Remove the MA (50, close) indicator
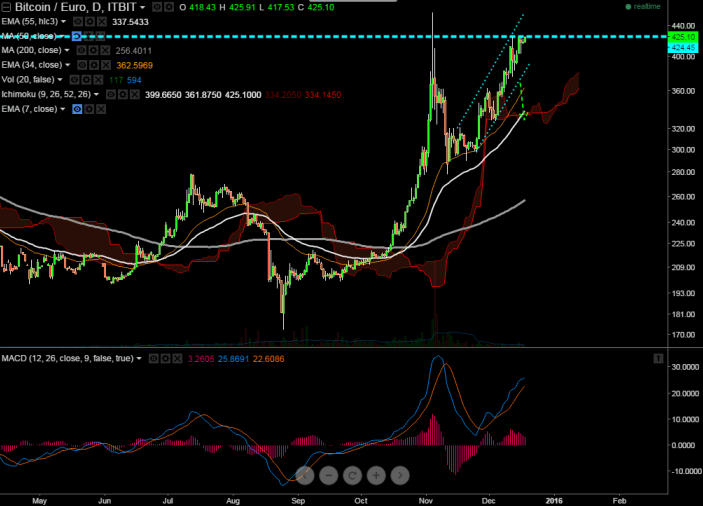 pyautogui.click(x=101, y=36)
